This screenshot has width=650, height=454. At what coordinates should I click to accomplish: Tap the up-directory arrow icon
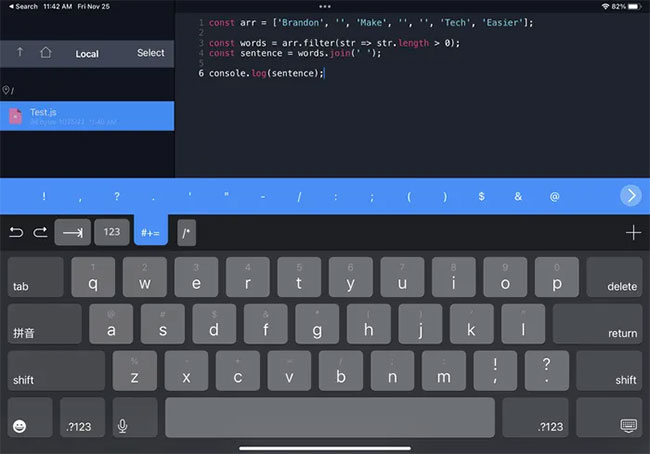[x=19, y=52]
